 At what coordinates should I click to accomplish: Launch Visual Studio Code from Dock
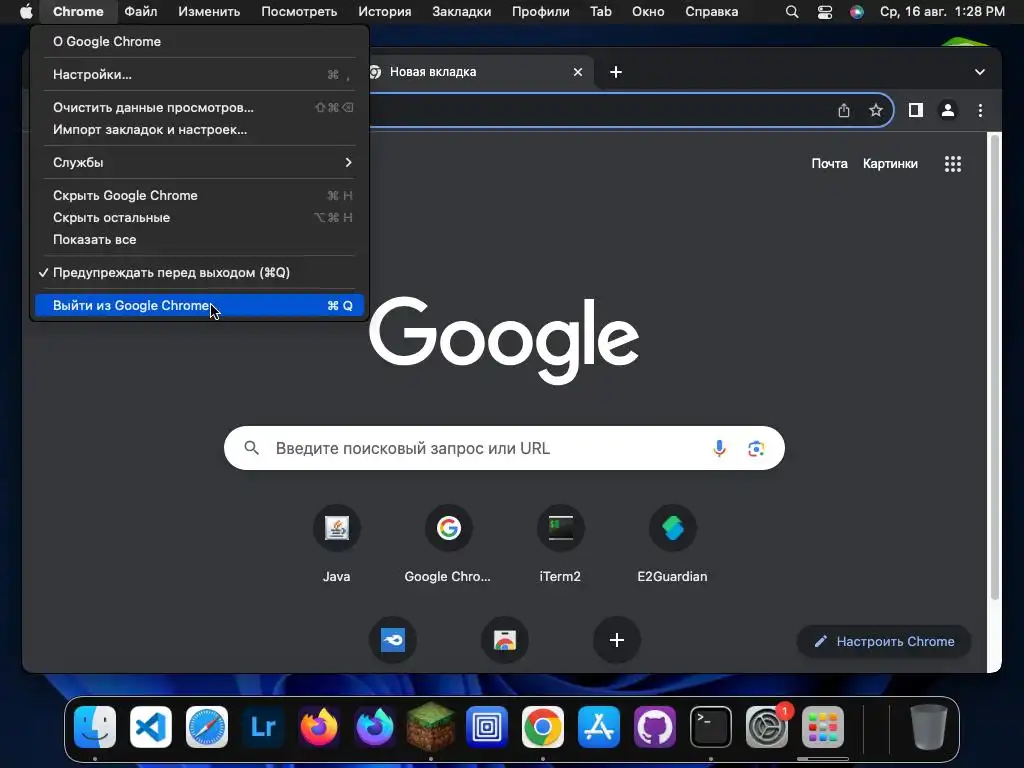click(x=151, y=727)
